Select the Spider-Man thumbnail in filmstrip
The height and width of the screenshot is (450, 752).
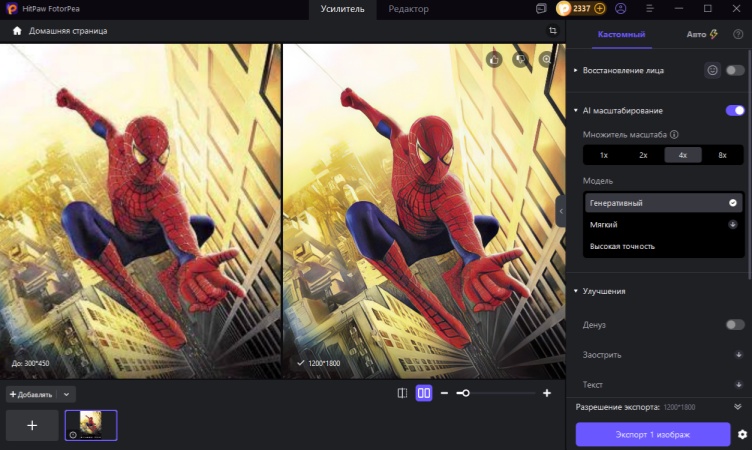tap(91, 426)
